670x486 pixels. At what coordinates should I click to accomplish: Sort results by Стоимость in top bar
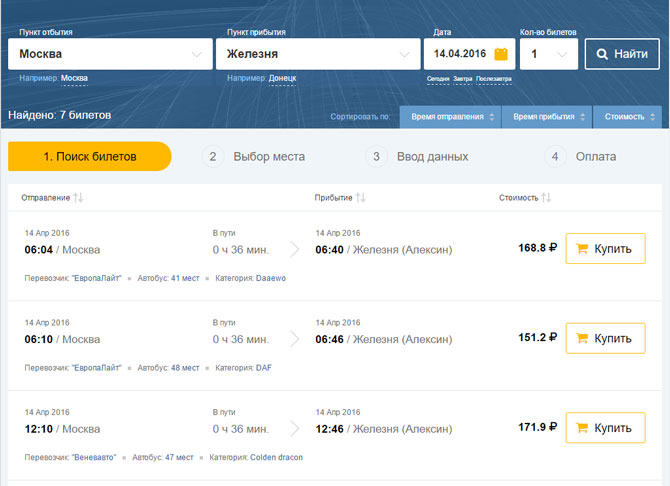(x=626, y=117)
